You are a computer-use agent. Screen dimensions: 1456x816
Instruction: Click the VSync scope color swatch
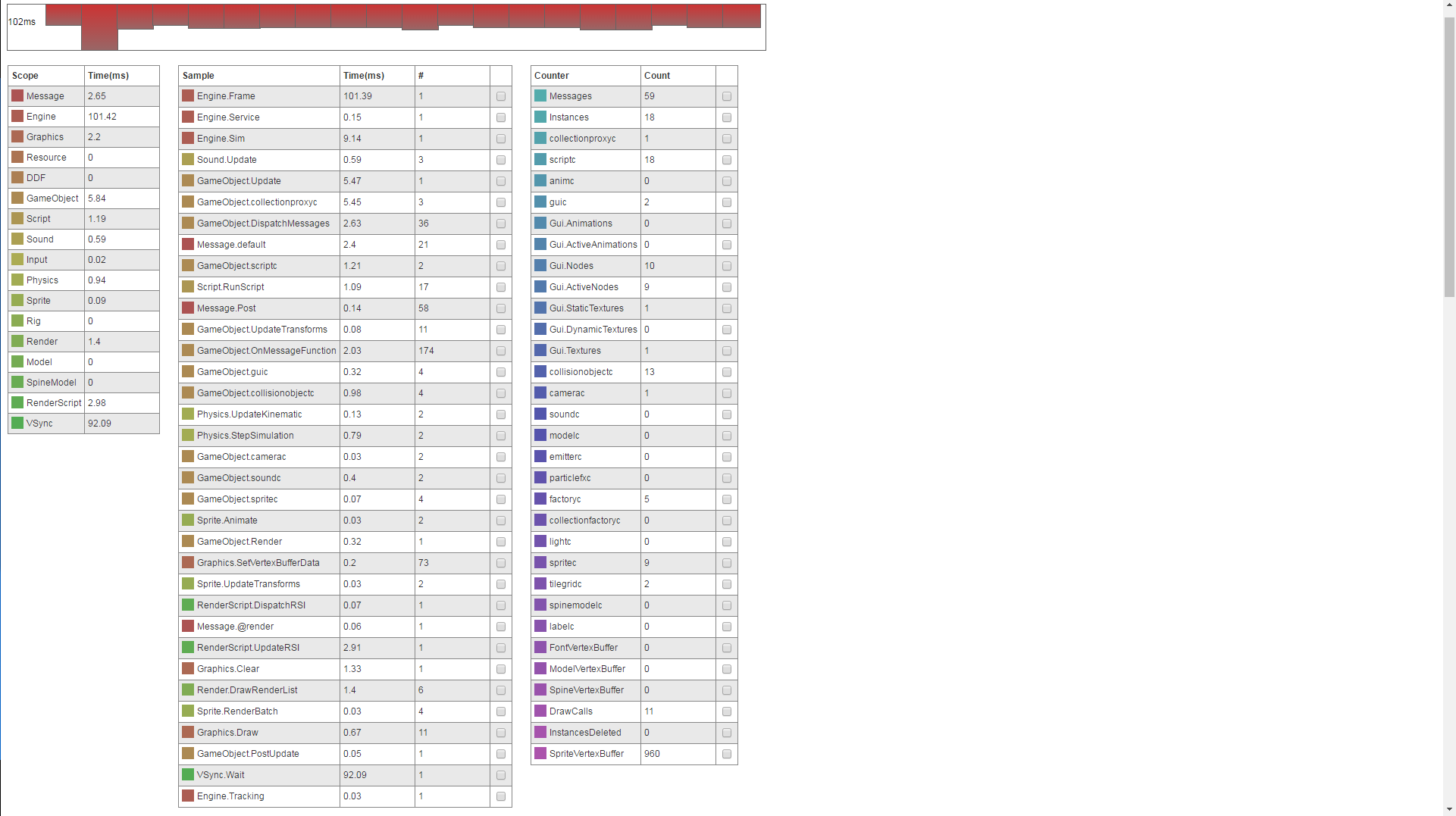click(x=17, y=423)
